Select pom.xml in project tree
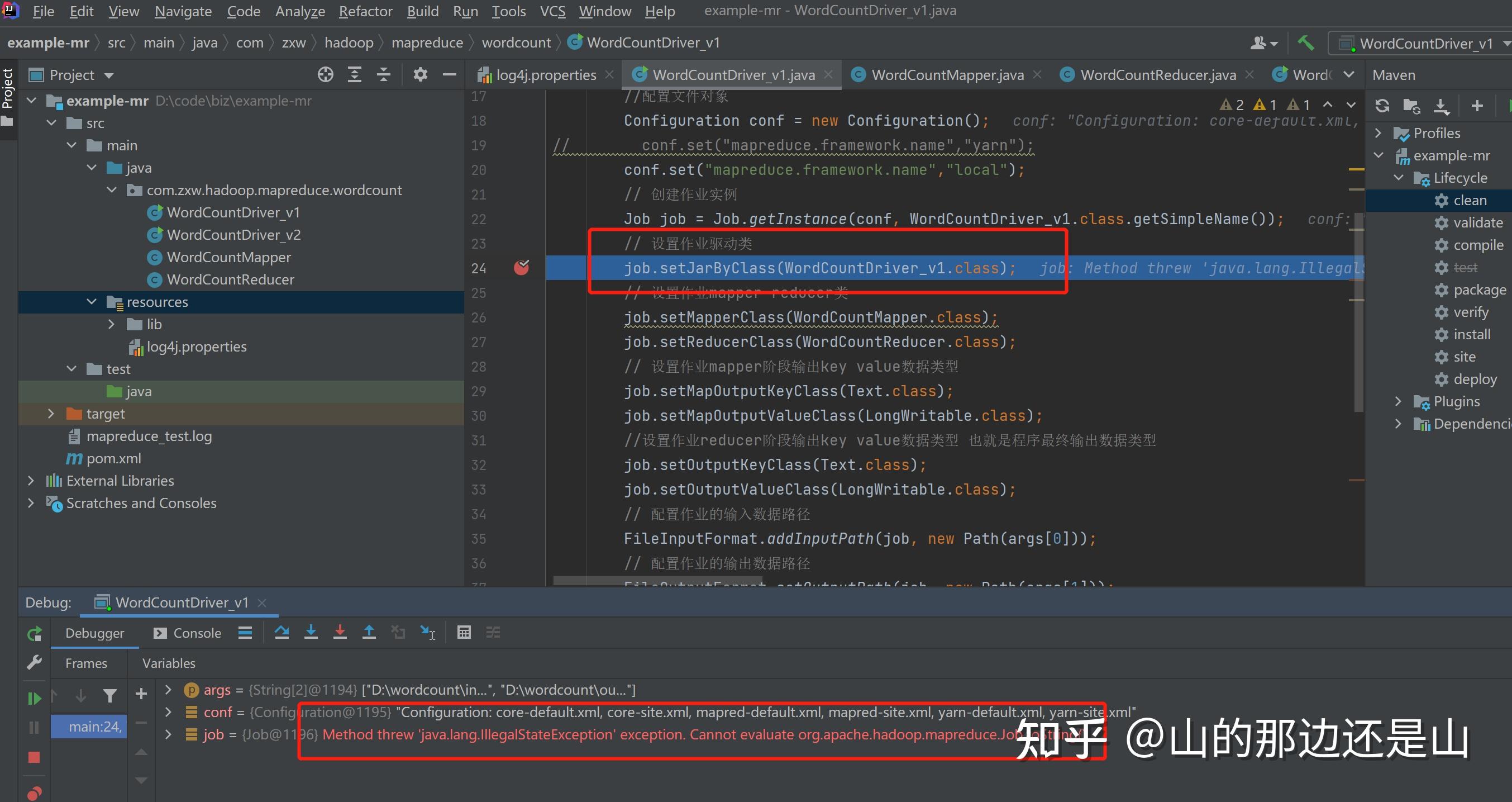Screen dimensions: 1512x802 point(113,458)
